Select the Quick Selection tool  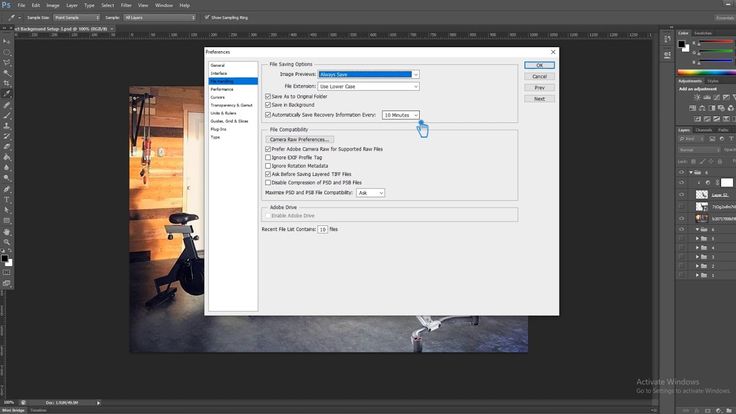tap(7, 75)
